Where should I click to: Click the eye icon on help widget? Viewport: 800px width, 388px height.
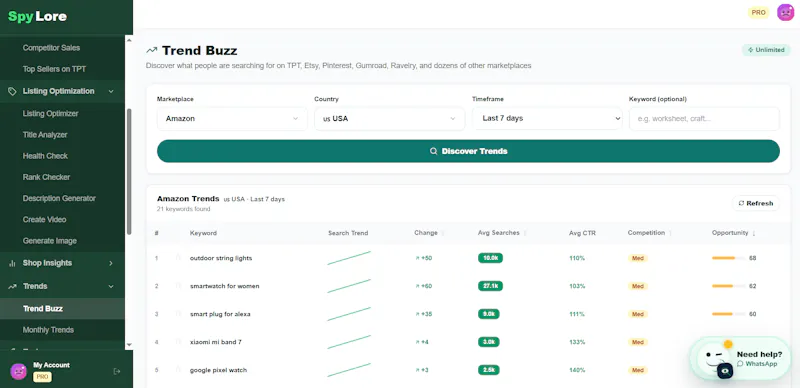pyautogui.click(x=725, y=371)
